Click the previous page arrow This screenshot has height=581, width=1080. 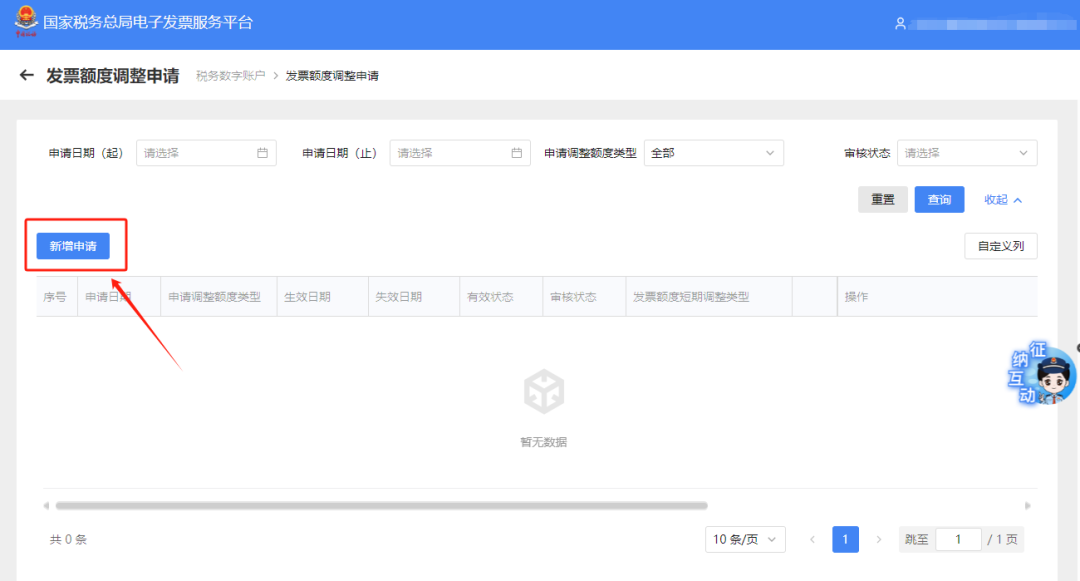812,539
